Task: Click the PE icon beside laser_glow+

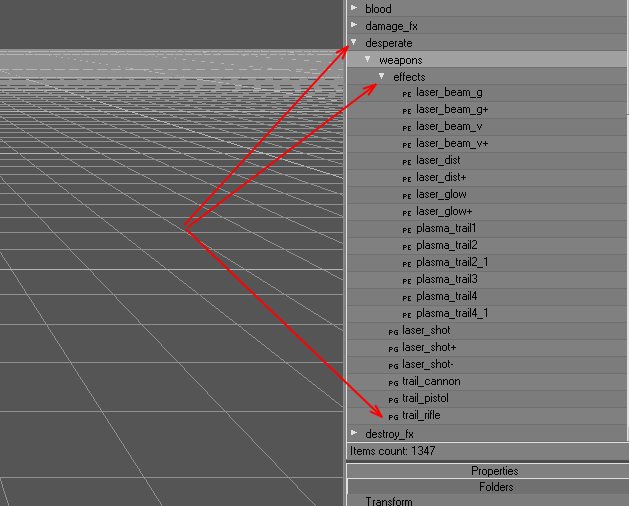Action: (407, 213)
